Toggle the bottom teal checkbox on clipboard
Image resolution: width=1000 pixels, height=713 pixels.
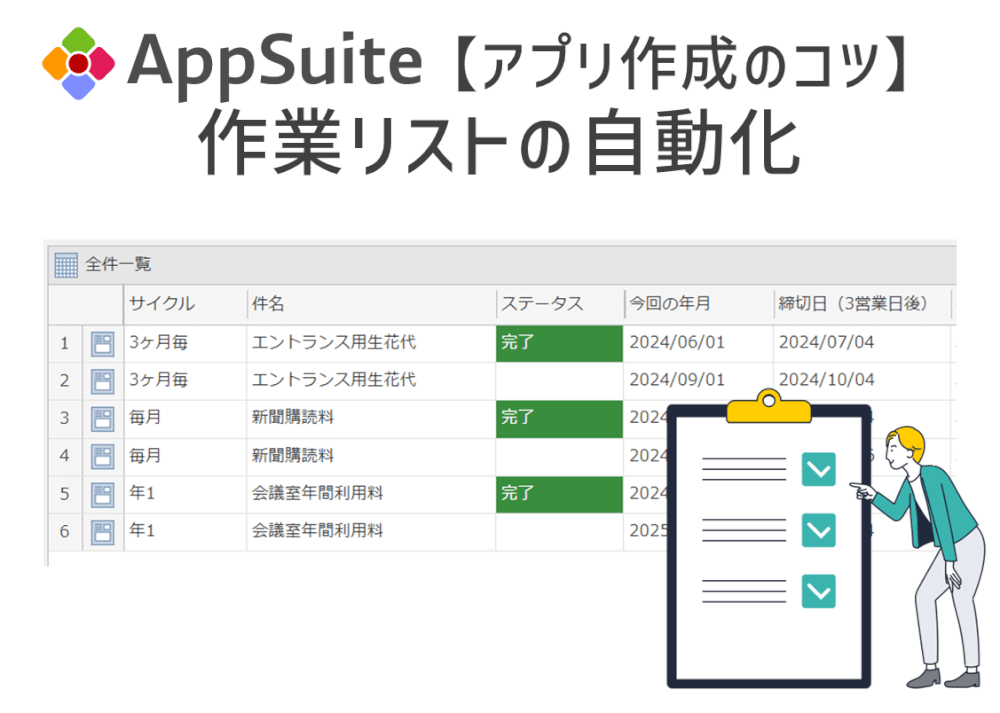coord(818,591)
